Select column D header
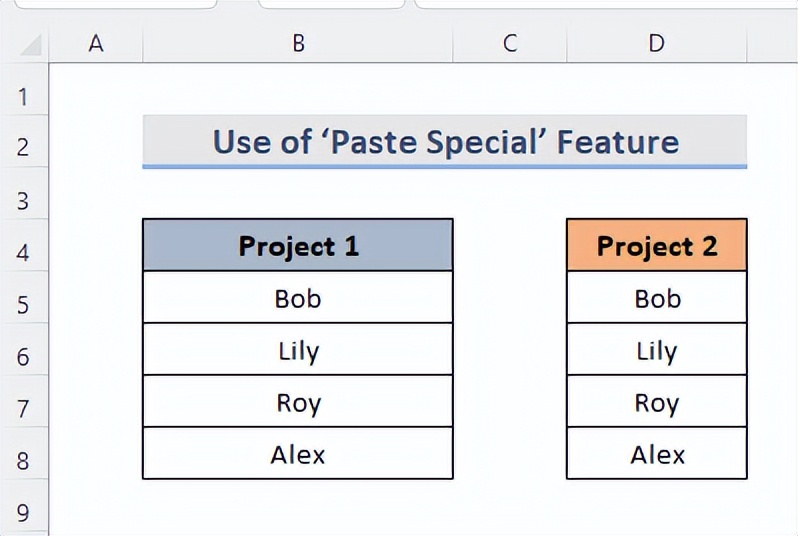The width and height of the screenshot is (798, 536). [x=657, y=44]
